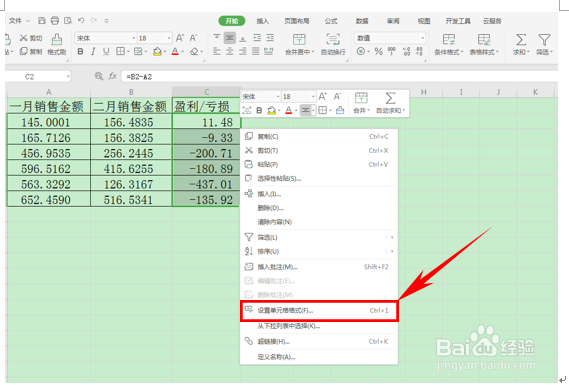
Task: Choose 设置单元格格式(F)... from context menu
Action: (x=319, y=311)
